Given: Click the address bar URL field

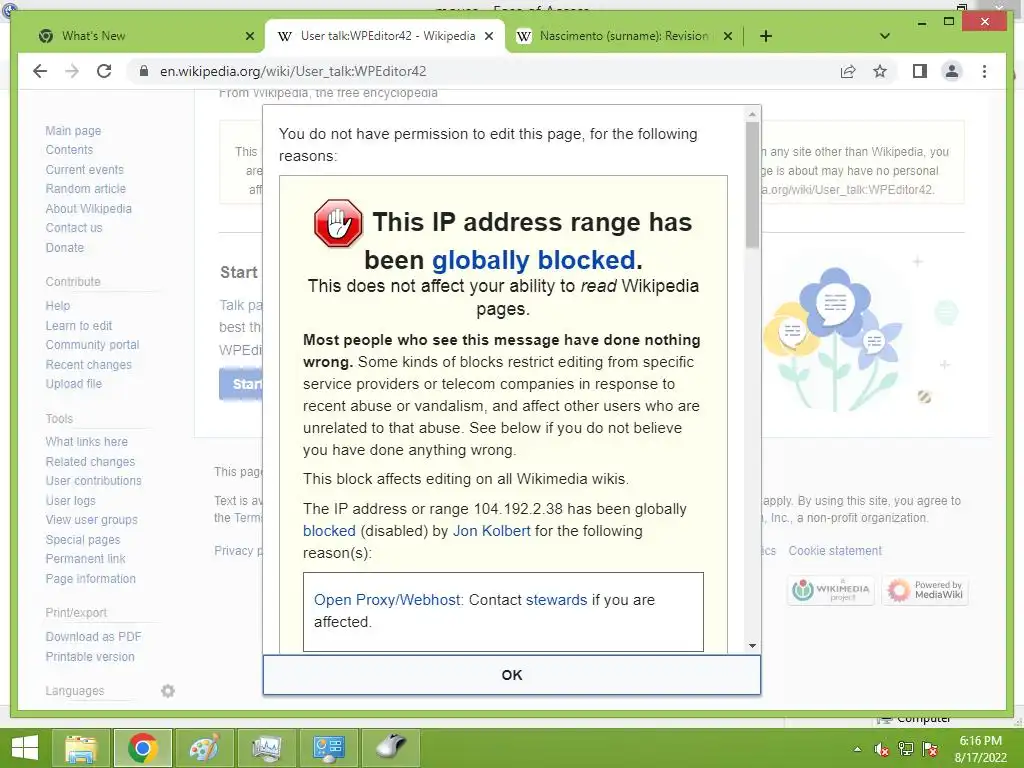Looking at the screenshot, I should [483, 71].
